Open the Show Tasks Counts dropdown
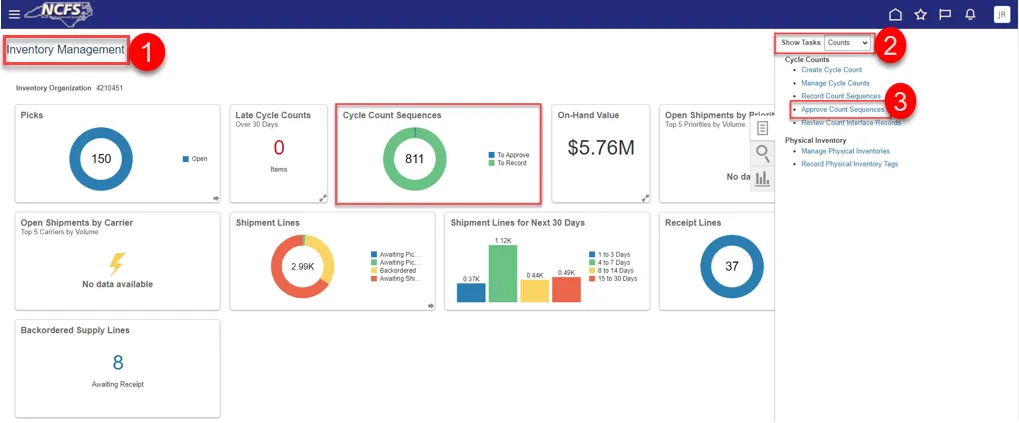 click(847, 43)
